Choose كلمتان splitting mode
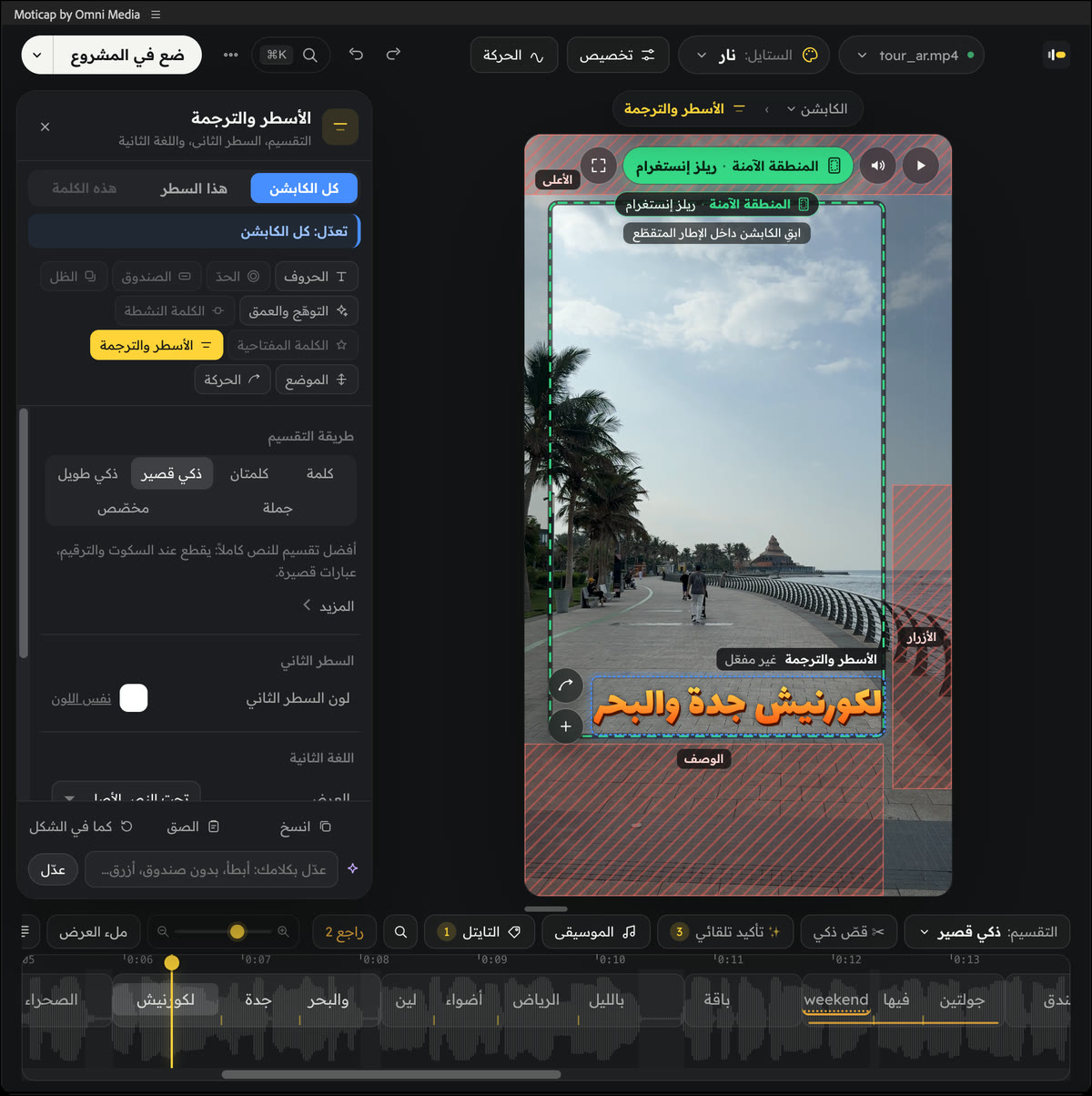The width and height of the screenshot is (1092, 1096). coord(249,473)
